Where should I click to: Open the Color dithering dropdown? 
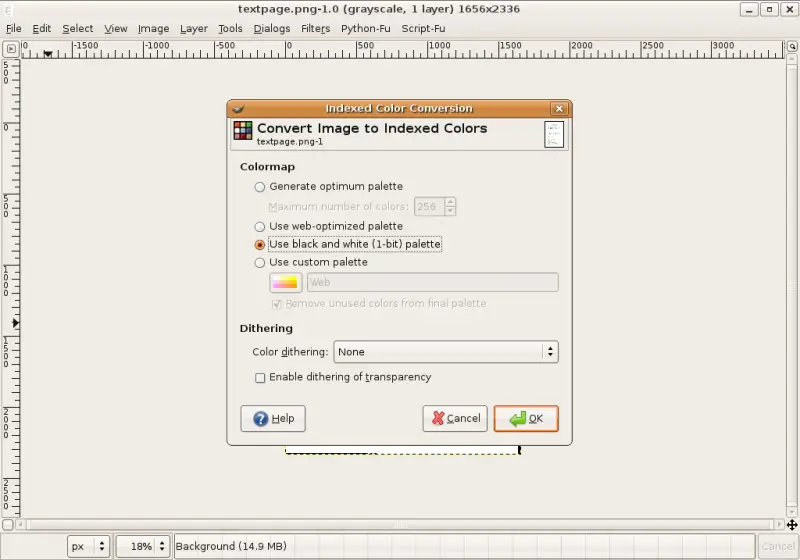[x=445, y=352]
